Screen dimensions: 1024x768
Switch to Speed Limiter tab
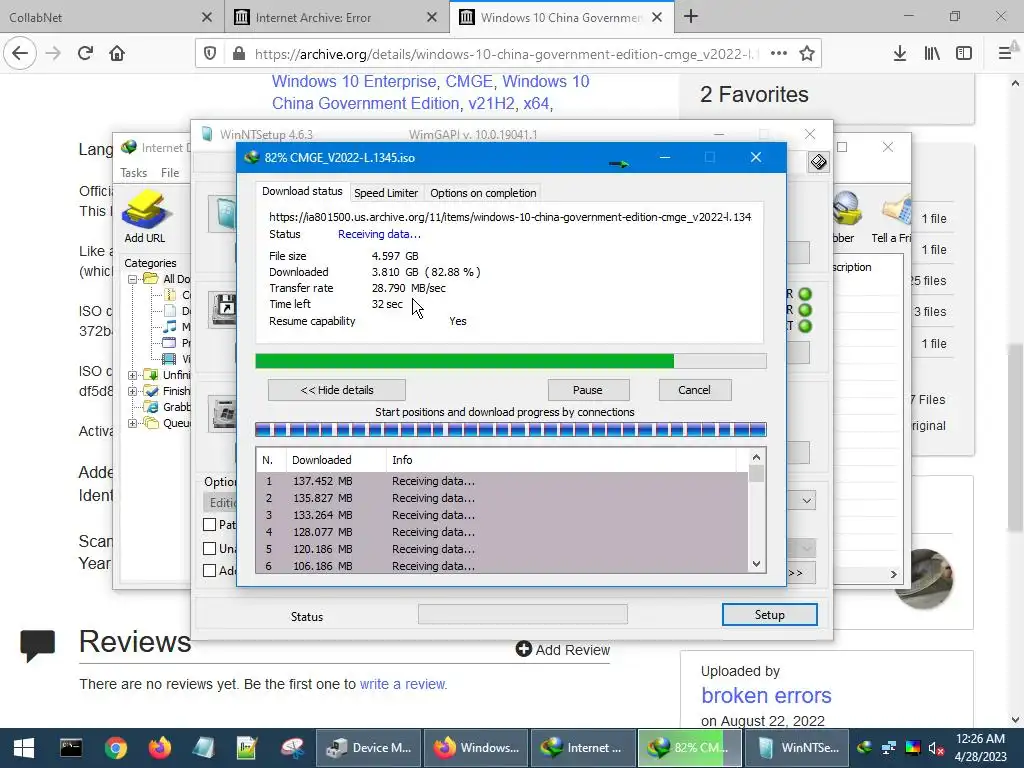point(386,193)
